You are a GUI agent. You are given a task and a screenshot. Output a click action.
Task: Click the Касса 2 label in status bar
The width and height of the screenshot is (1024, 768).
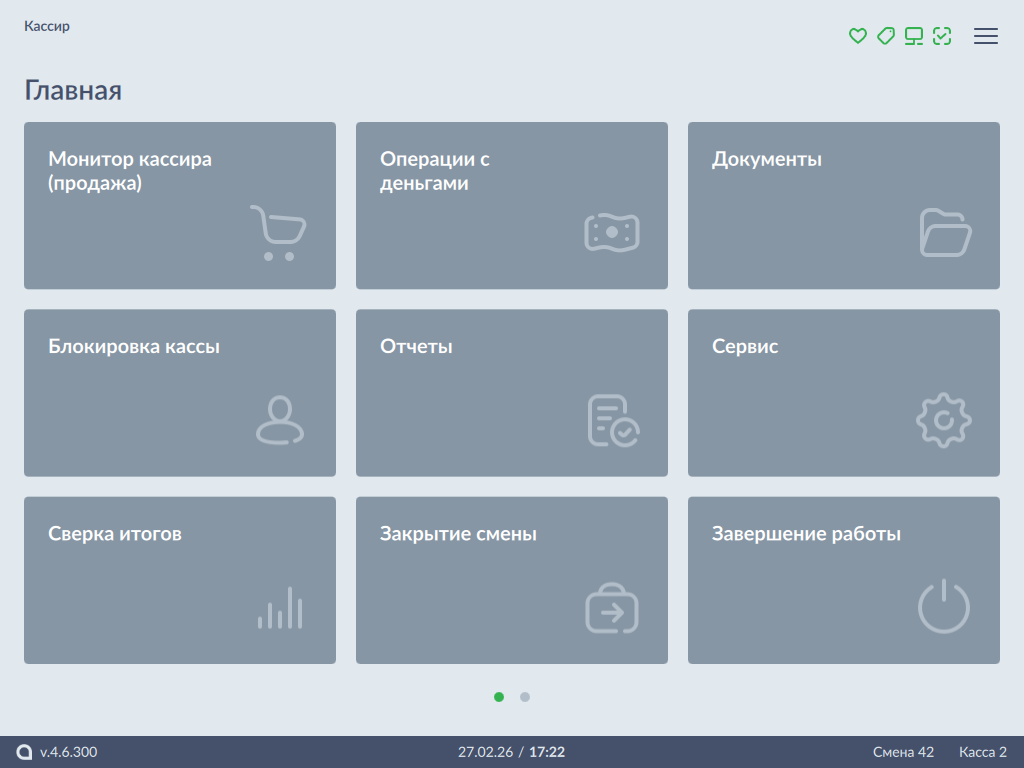(982, 752)
